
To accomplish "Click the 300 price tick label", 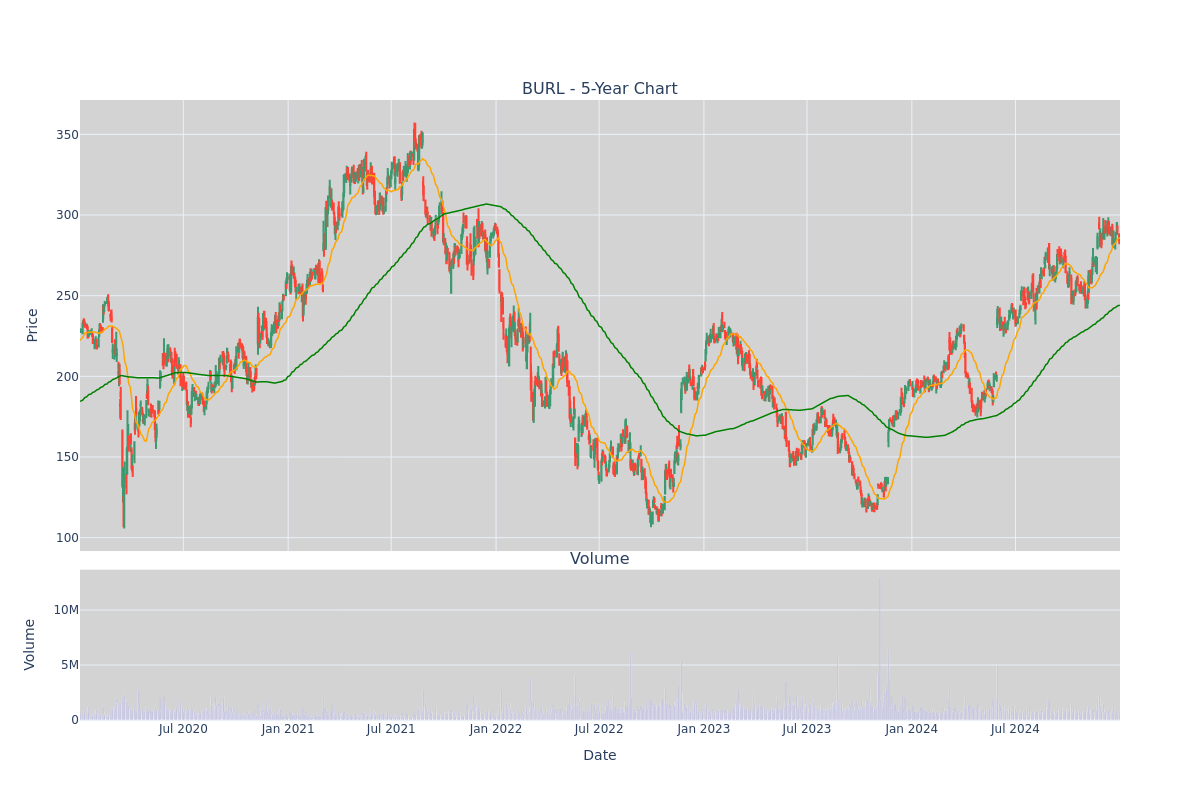I will click(67, 215).
